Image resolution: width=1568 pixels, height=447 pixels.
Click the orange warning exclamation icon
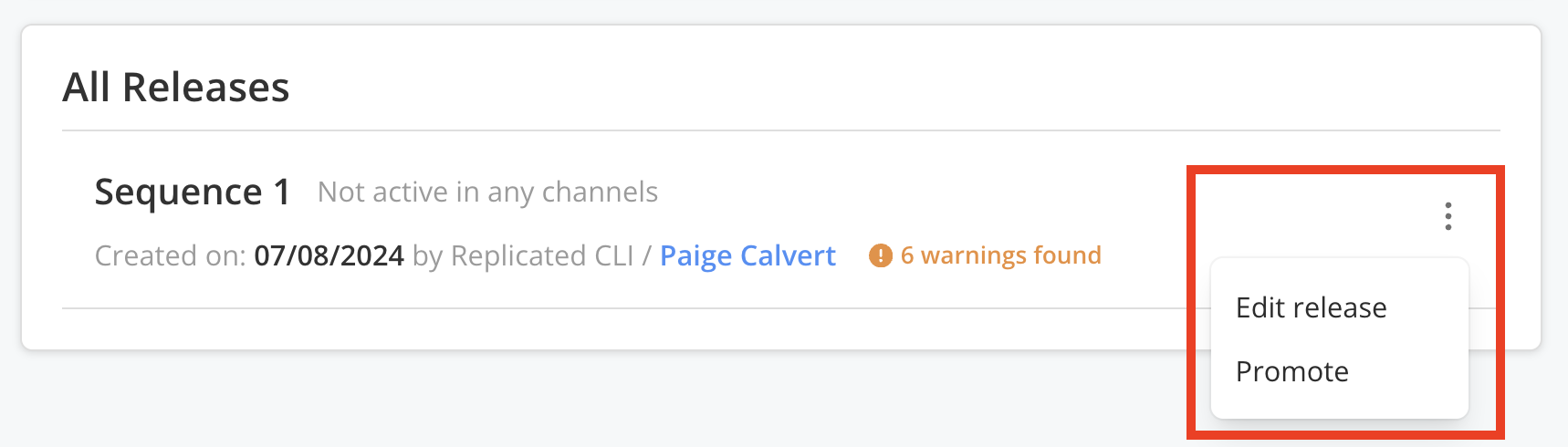click(x=880, y=255)
